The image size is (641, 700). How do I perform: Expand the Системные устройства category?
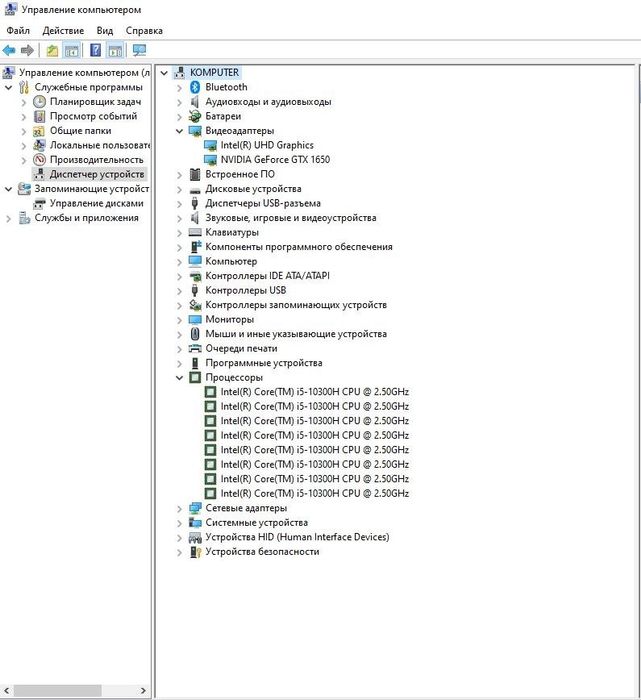click(179, 523)
